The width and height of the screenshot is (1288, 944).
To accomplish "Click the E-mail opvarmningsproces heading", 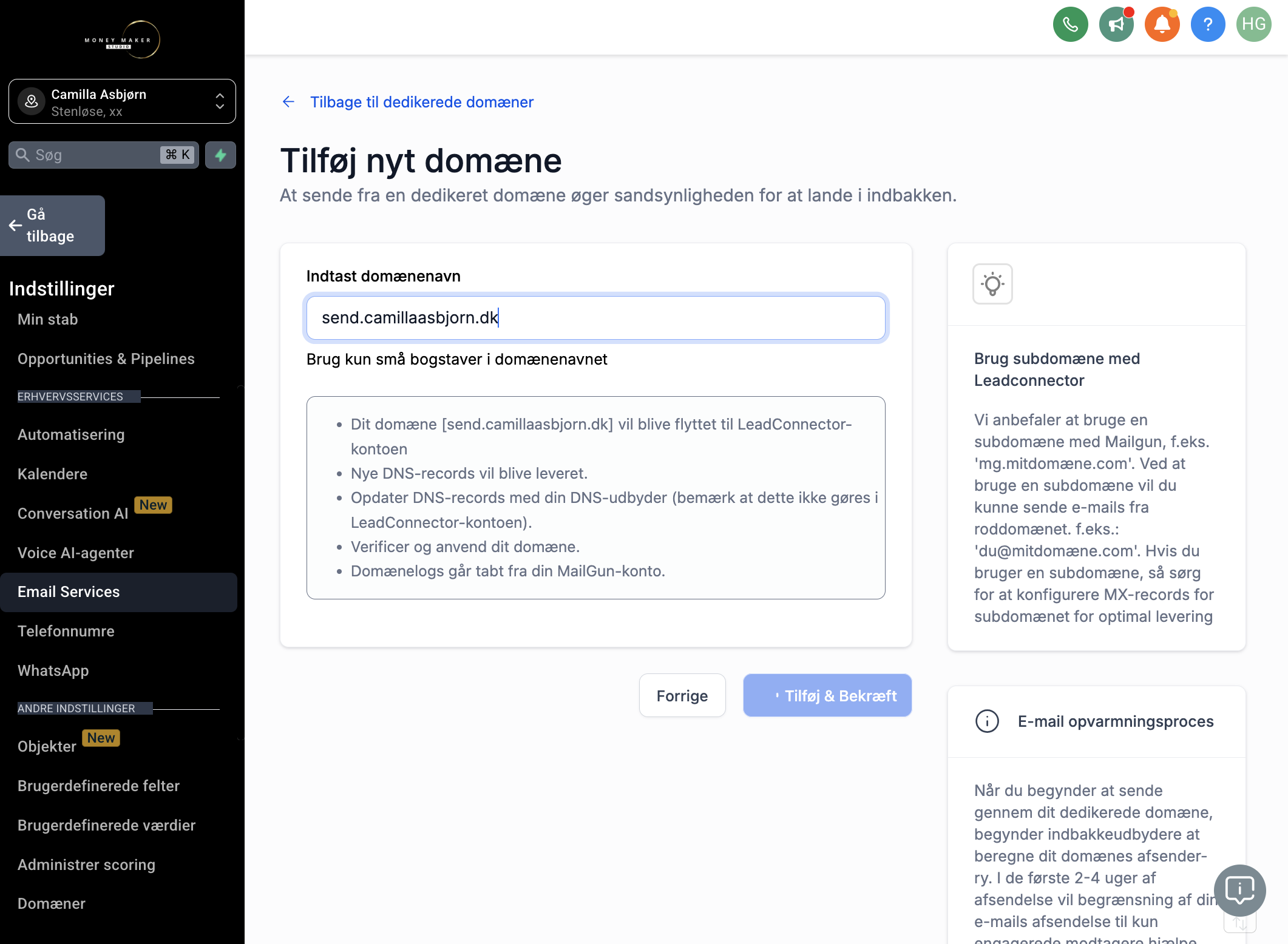I will [1116, 721].
